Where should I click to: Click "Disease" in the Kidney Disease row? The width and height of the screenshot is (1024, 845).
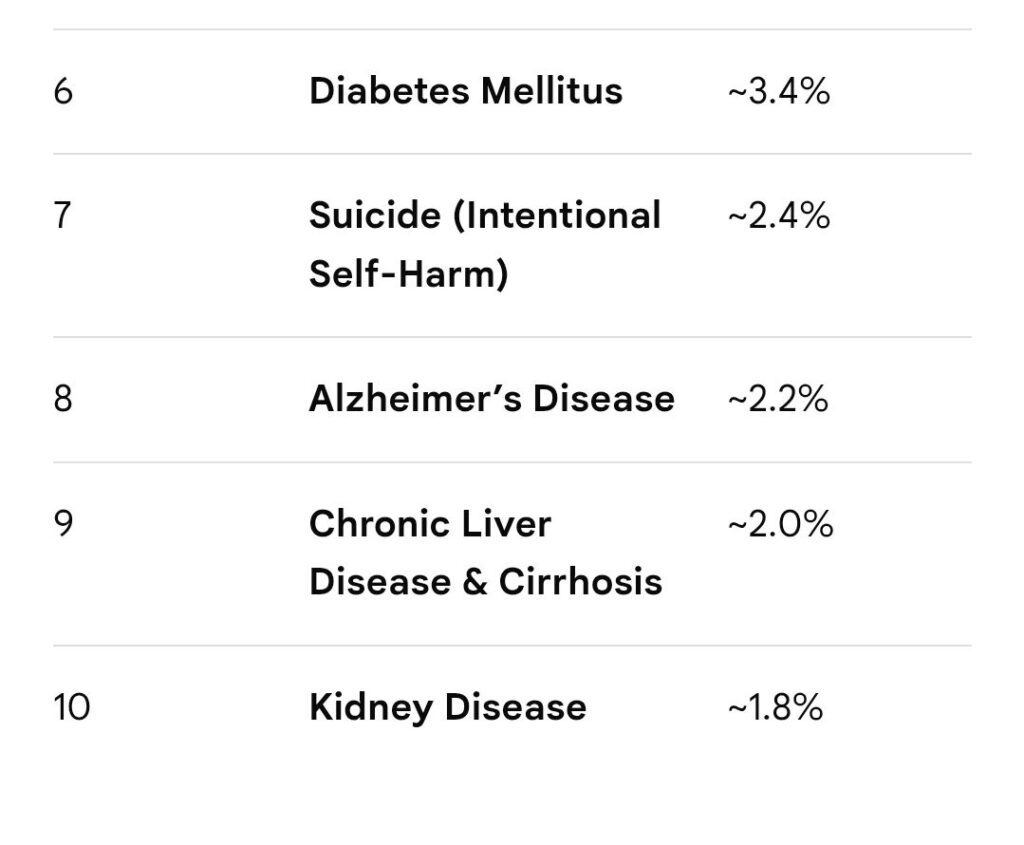pos(515,708)
